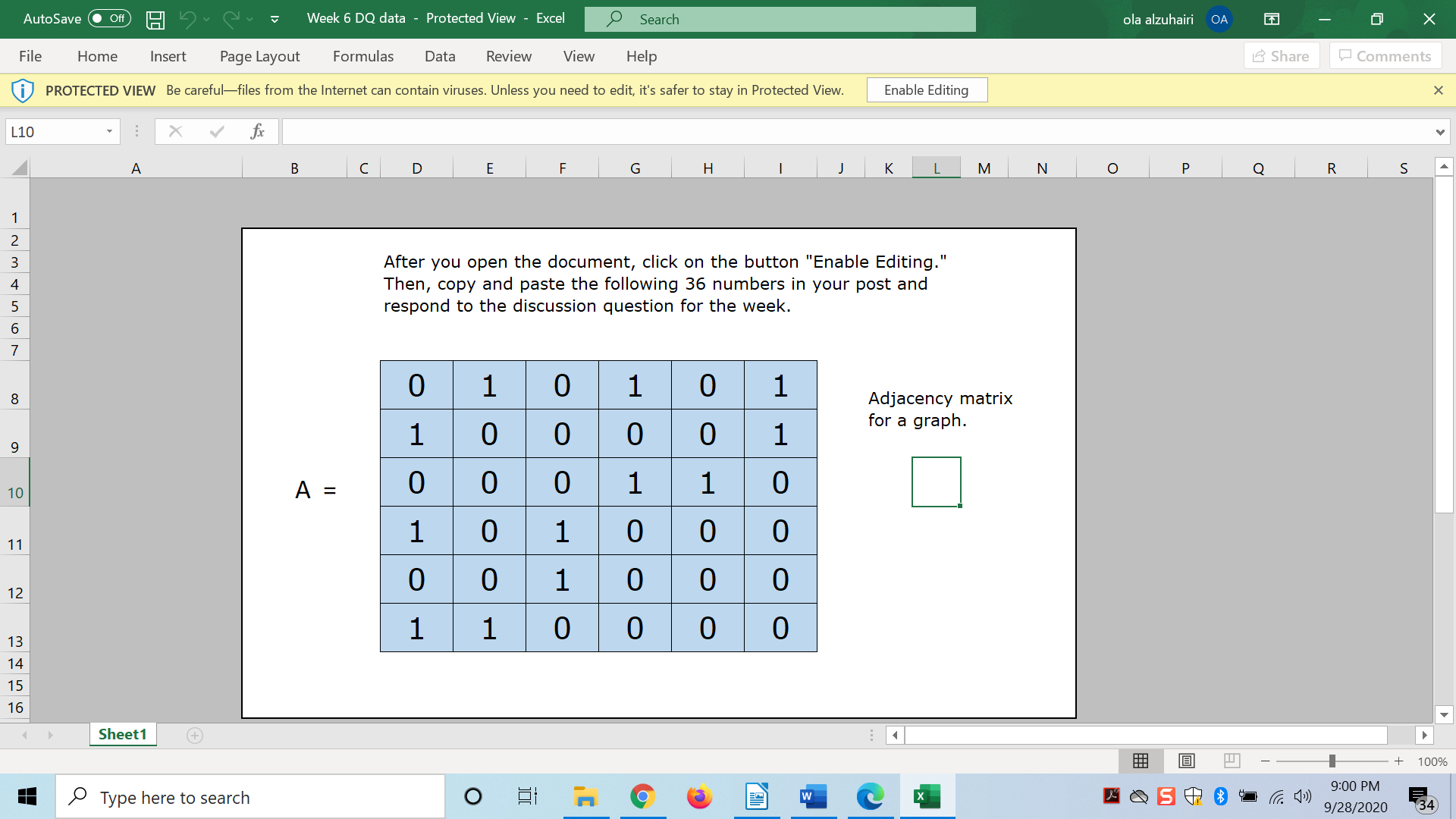Click the Cancel (X) icon in formula bar
The image size is (1456, 819).
pyautogui.click(x=175, y=130)
